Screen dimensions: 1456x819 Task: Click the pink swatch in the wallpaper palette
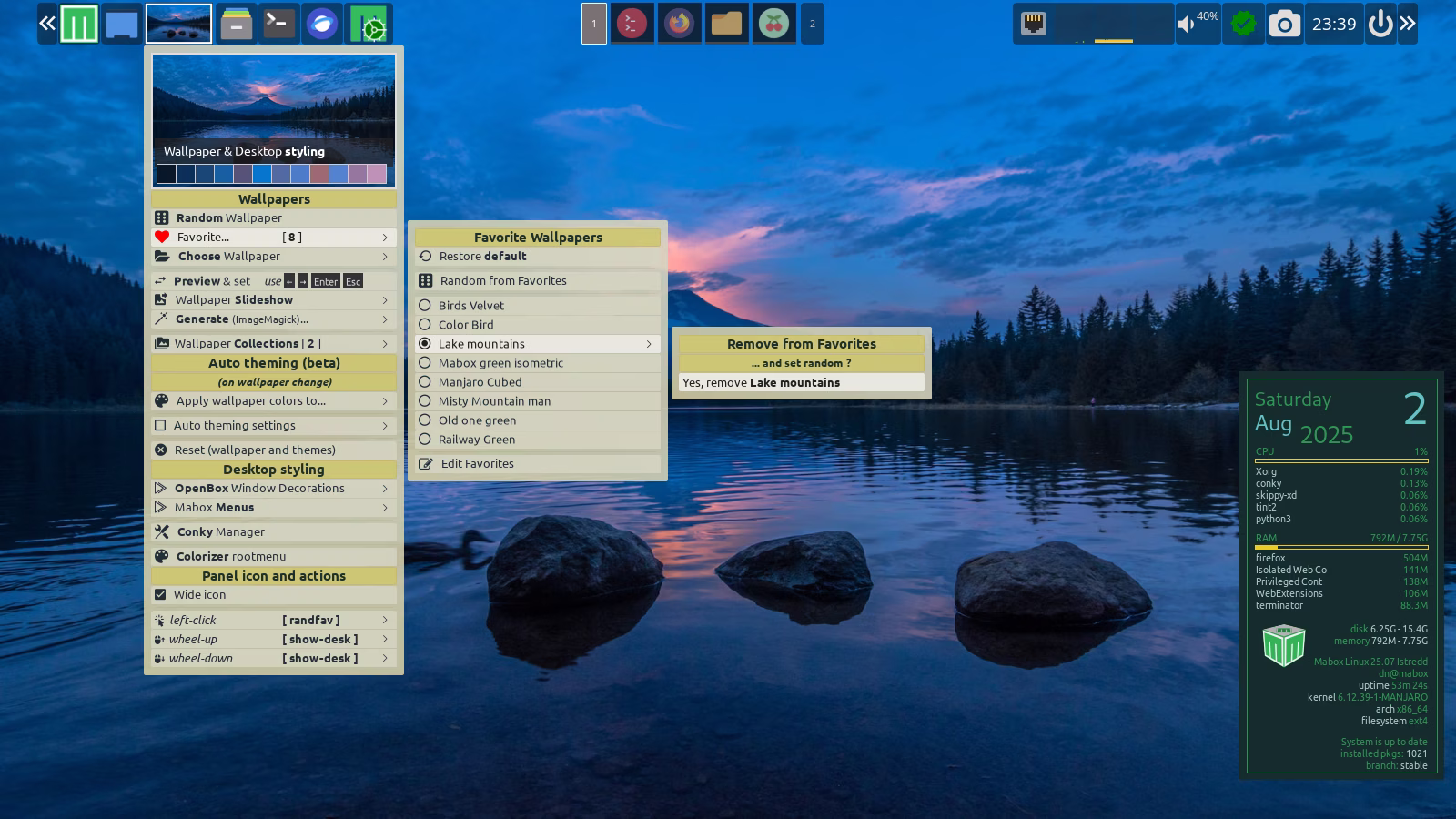click(x=376, y=174)
